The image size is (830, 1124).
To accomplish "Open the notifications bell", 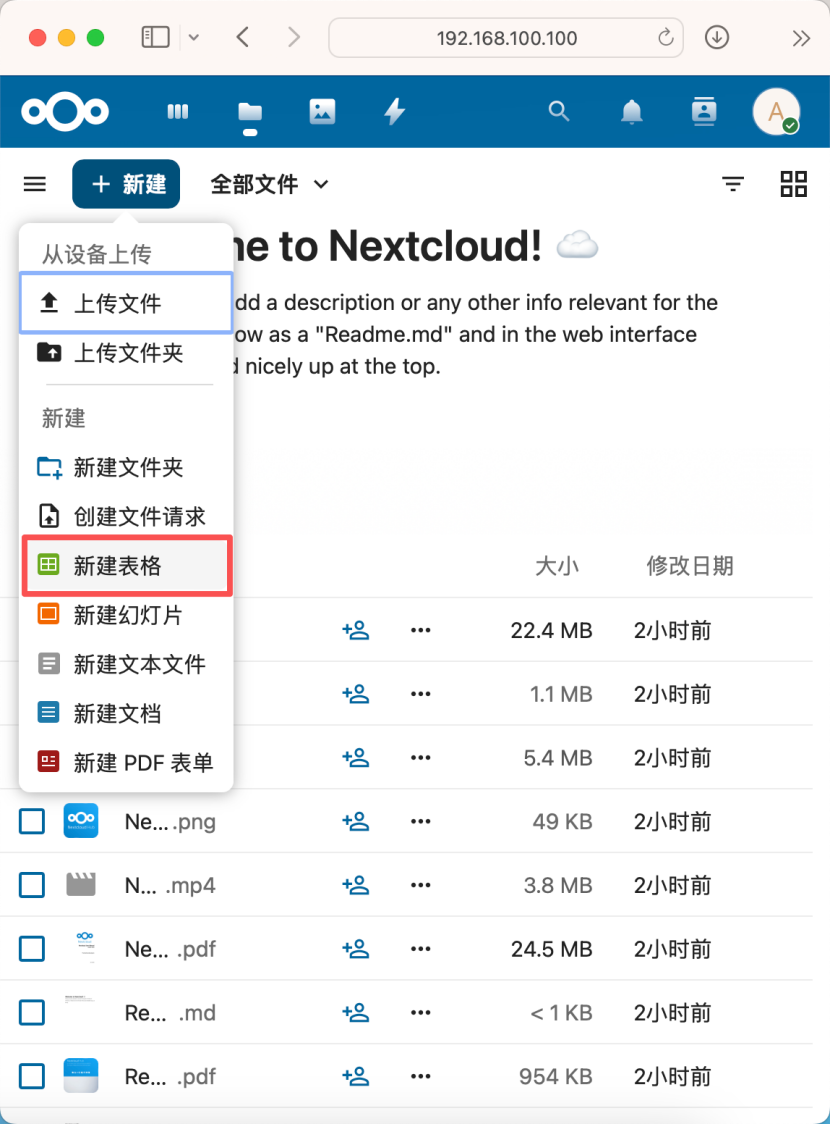I will 631,112.
